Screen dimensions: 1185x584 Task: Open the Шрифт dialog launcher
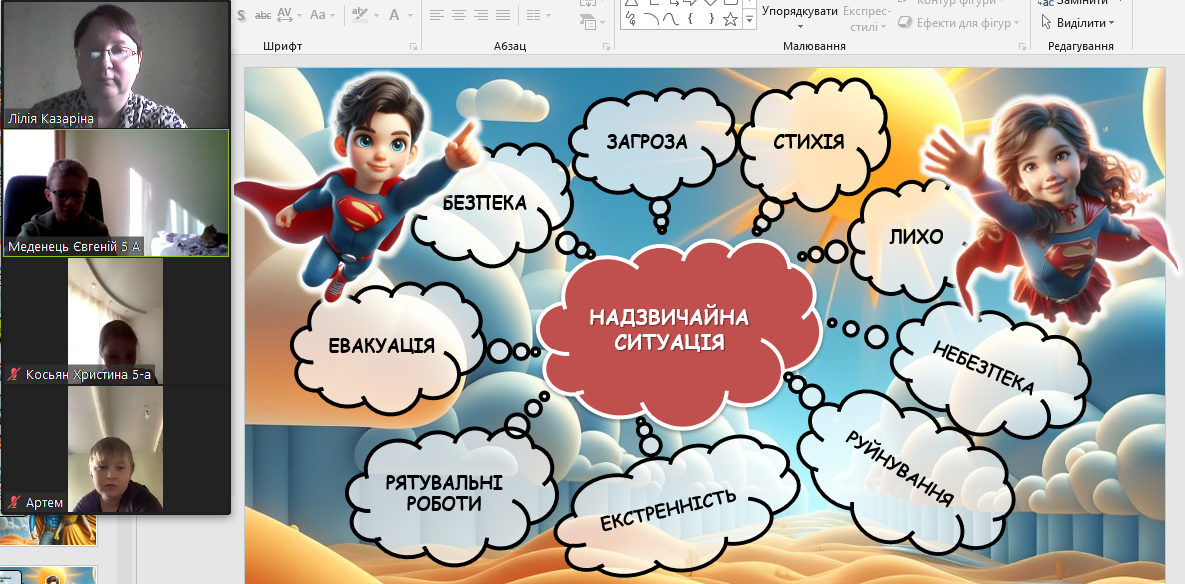coord(413,47)
